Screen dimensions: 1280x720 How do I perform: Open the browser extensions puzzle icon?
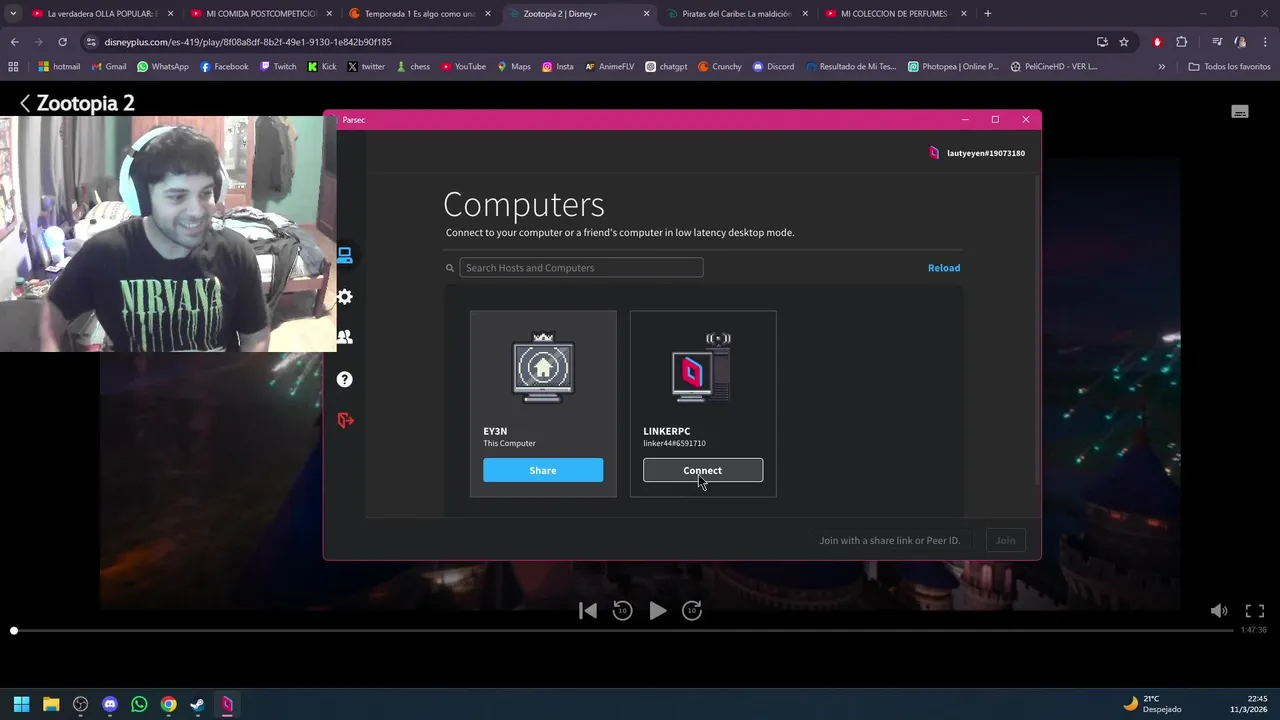click(1182, 42)
